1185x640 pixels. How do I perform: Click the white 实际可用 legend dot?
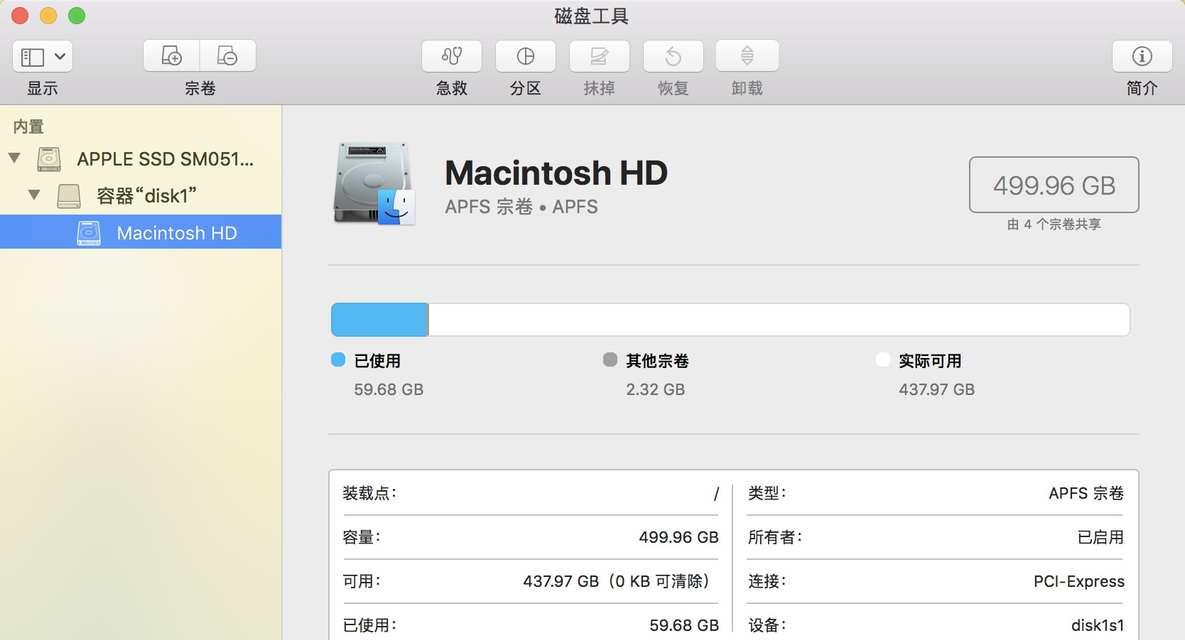coord(882,360)
